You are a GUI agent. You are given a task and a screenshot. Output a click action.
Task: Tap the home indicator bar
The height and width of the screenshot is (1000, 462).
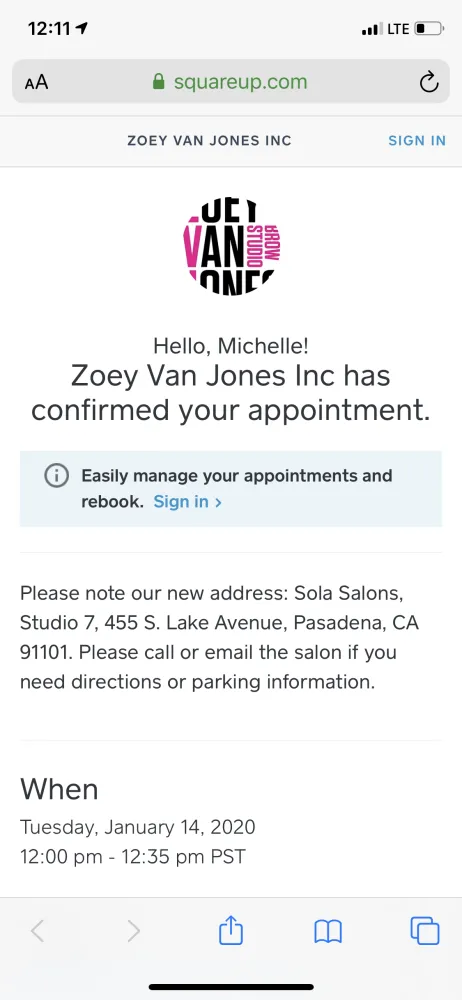click(x=231, y=987)
